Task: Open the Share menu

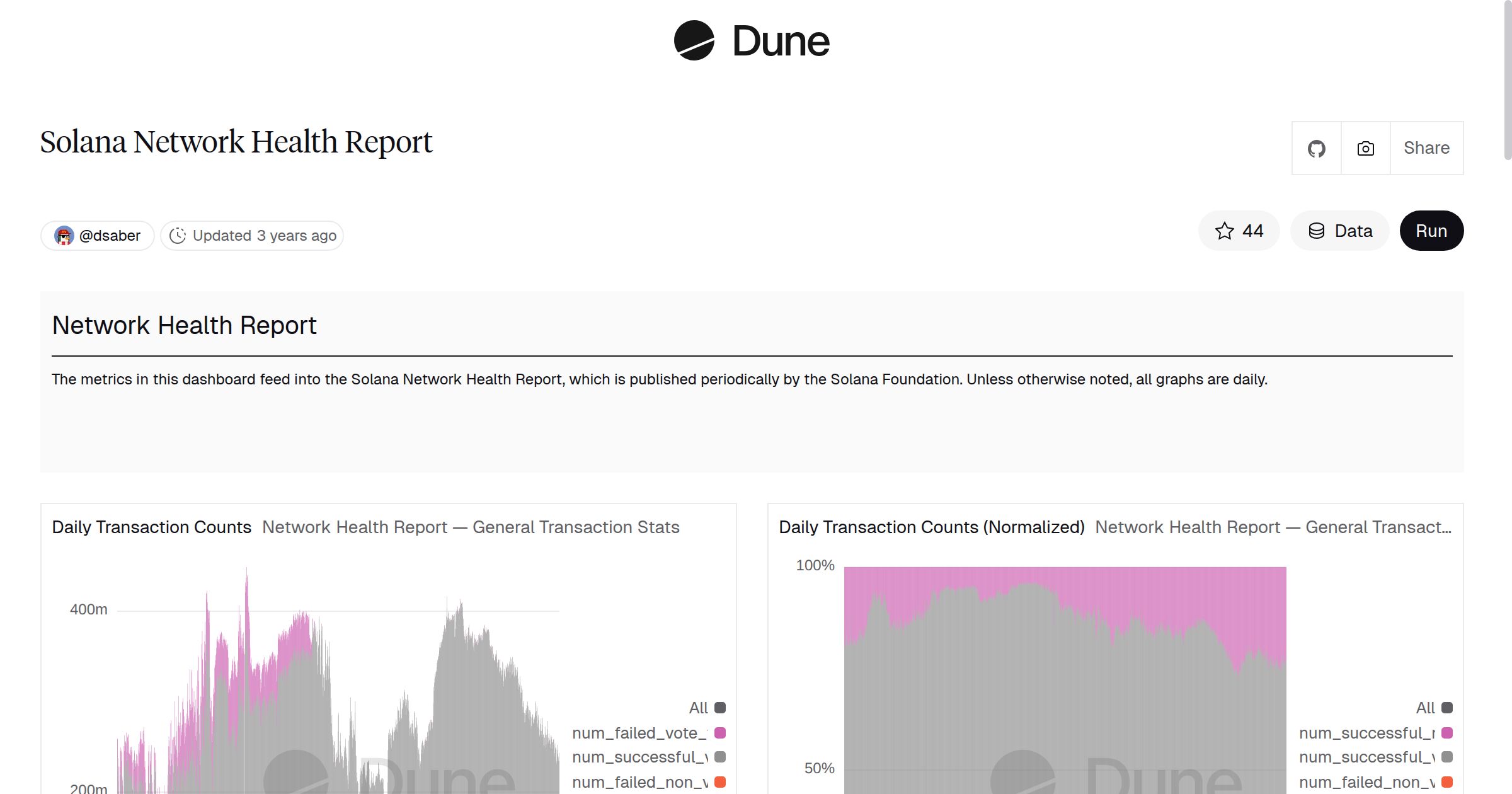Action: [1426, 148]
